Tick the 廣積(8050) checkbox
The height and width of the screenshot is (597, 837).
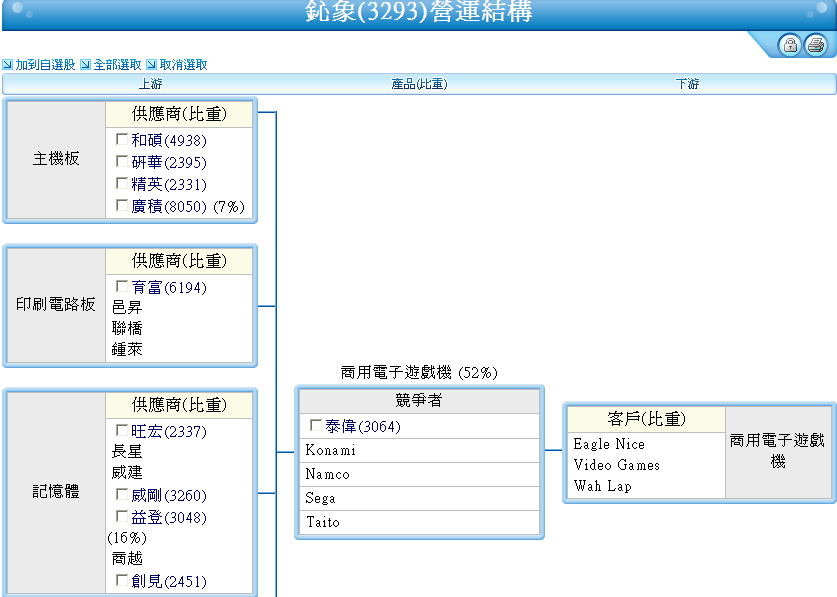coord(122,206)
